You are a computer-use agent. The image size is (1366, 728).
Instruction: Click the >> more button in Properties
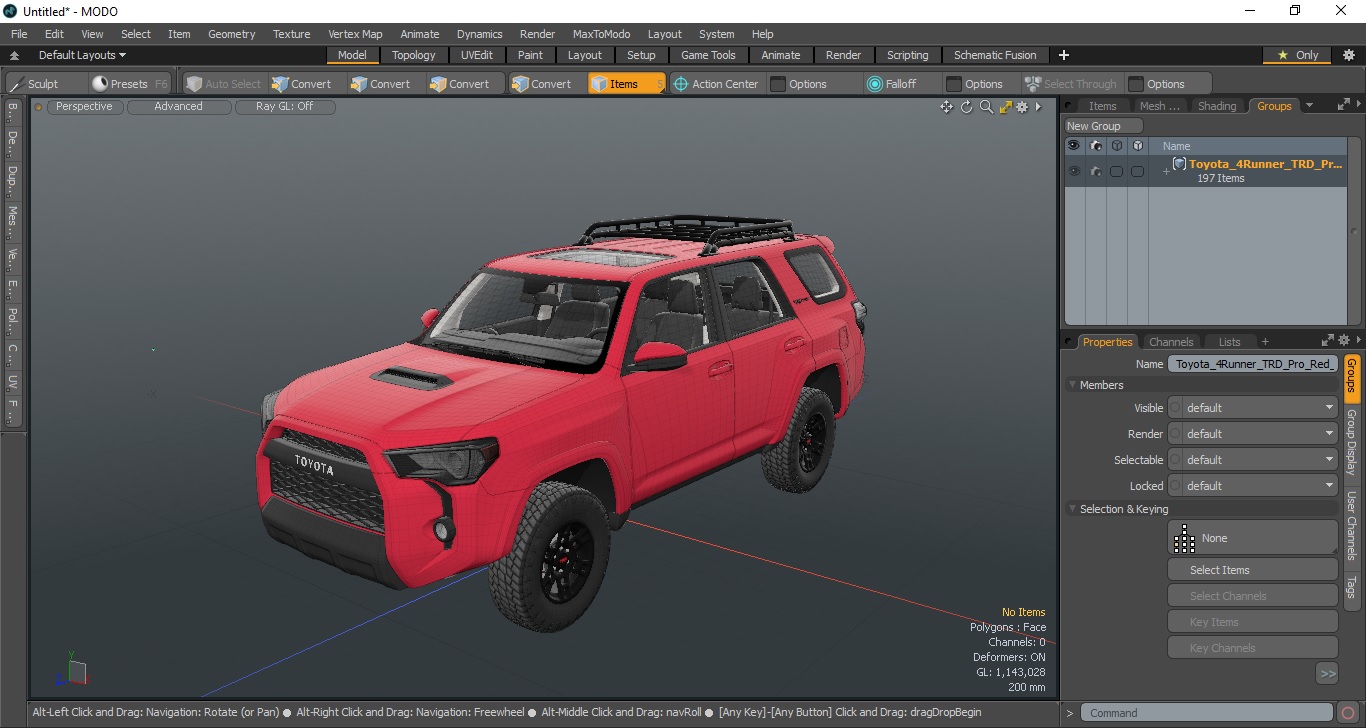(1327, 674)
